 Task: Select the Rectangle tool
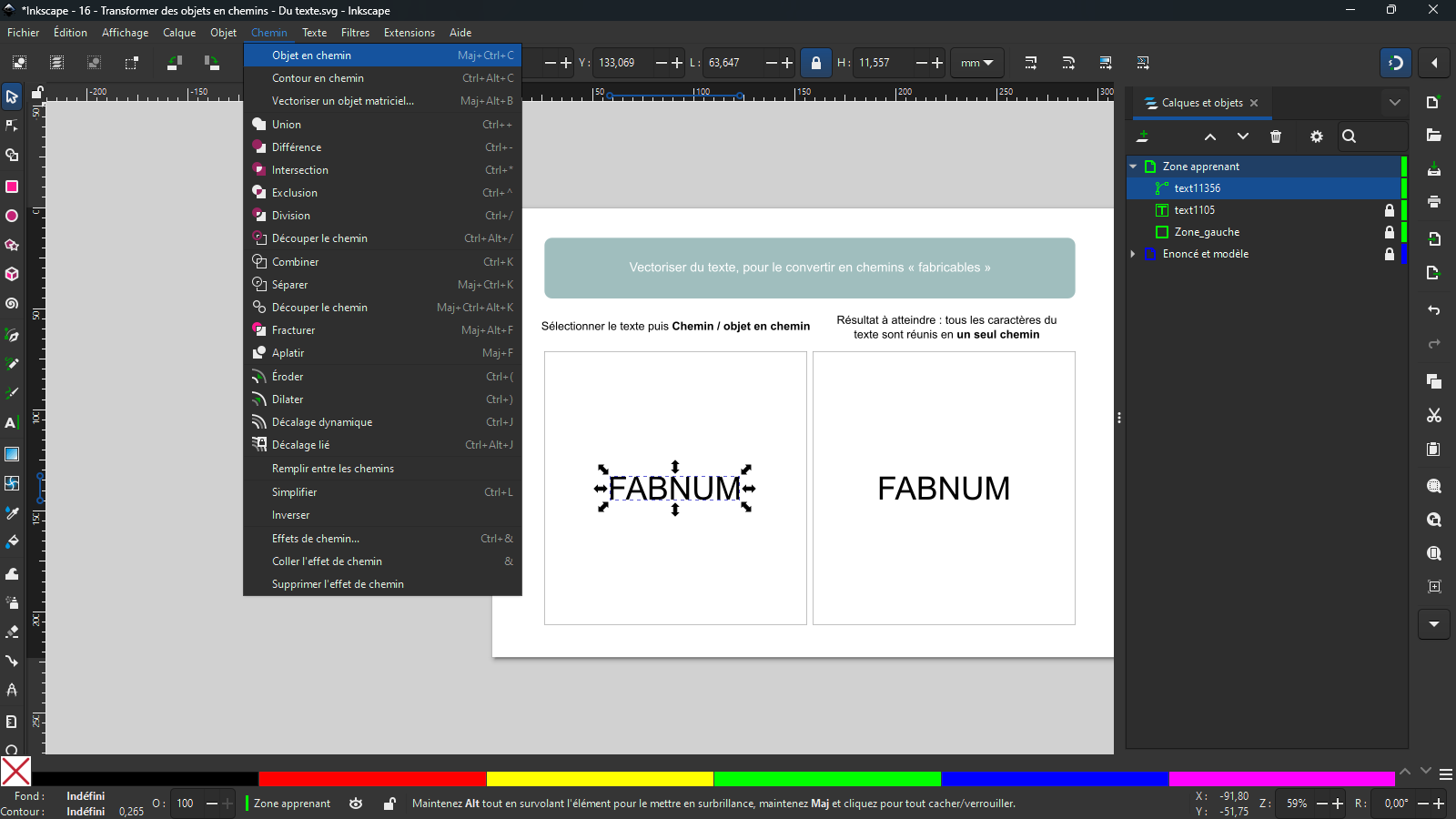point(12,187)
